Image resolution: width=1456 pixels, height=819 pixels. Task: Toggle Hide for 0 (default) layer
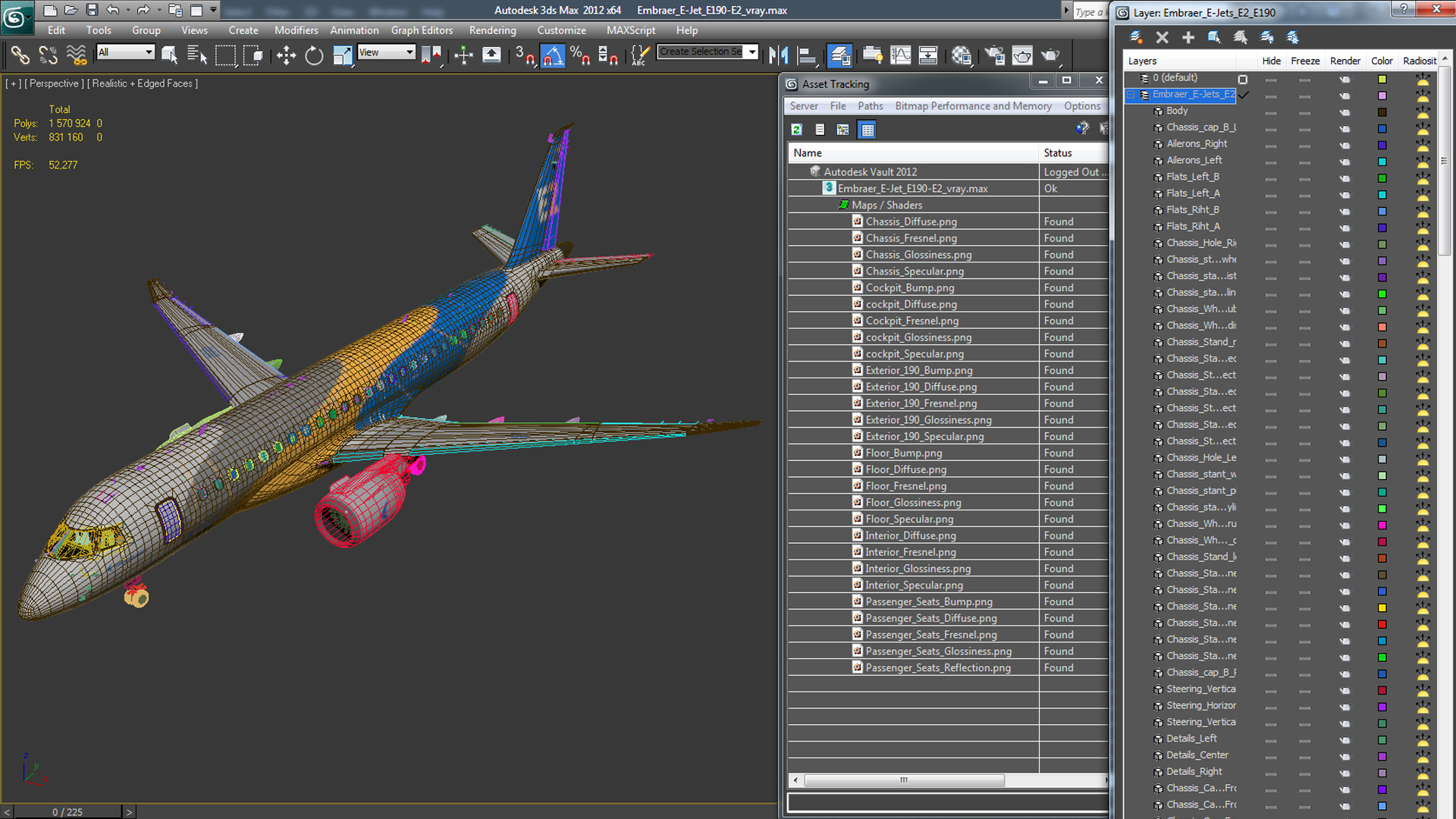coord(1271,79)
